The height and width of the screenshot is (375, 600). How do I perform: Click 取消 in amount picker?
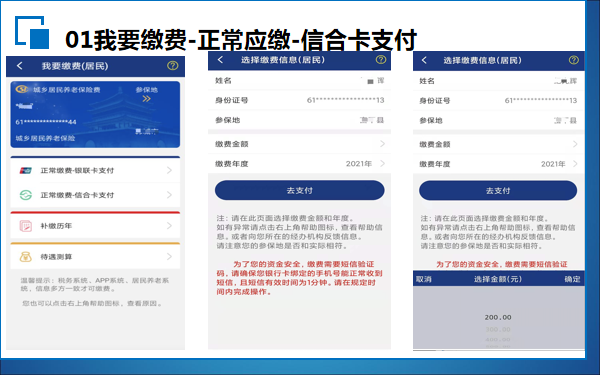[424, 279]
